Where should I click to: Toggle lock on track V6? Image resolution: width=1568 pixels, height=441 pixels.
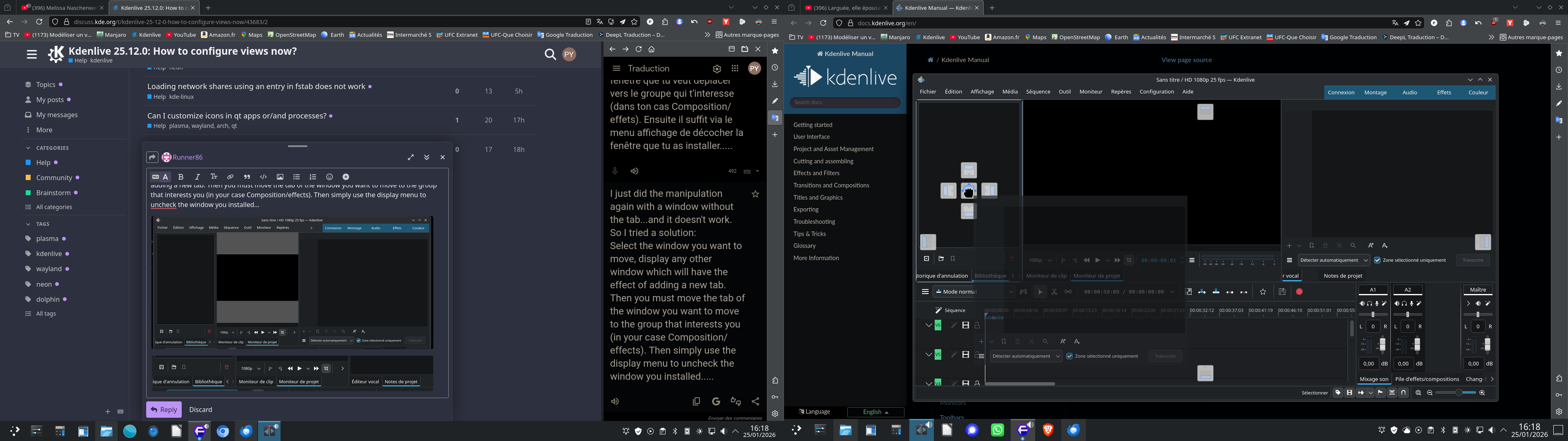pyautogui.click(x=977, y=325)
